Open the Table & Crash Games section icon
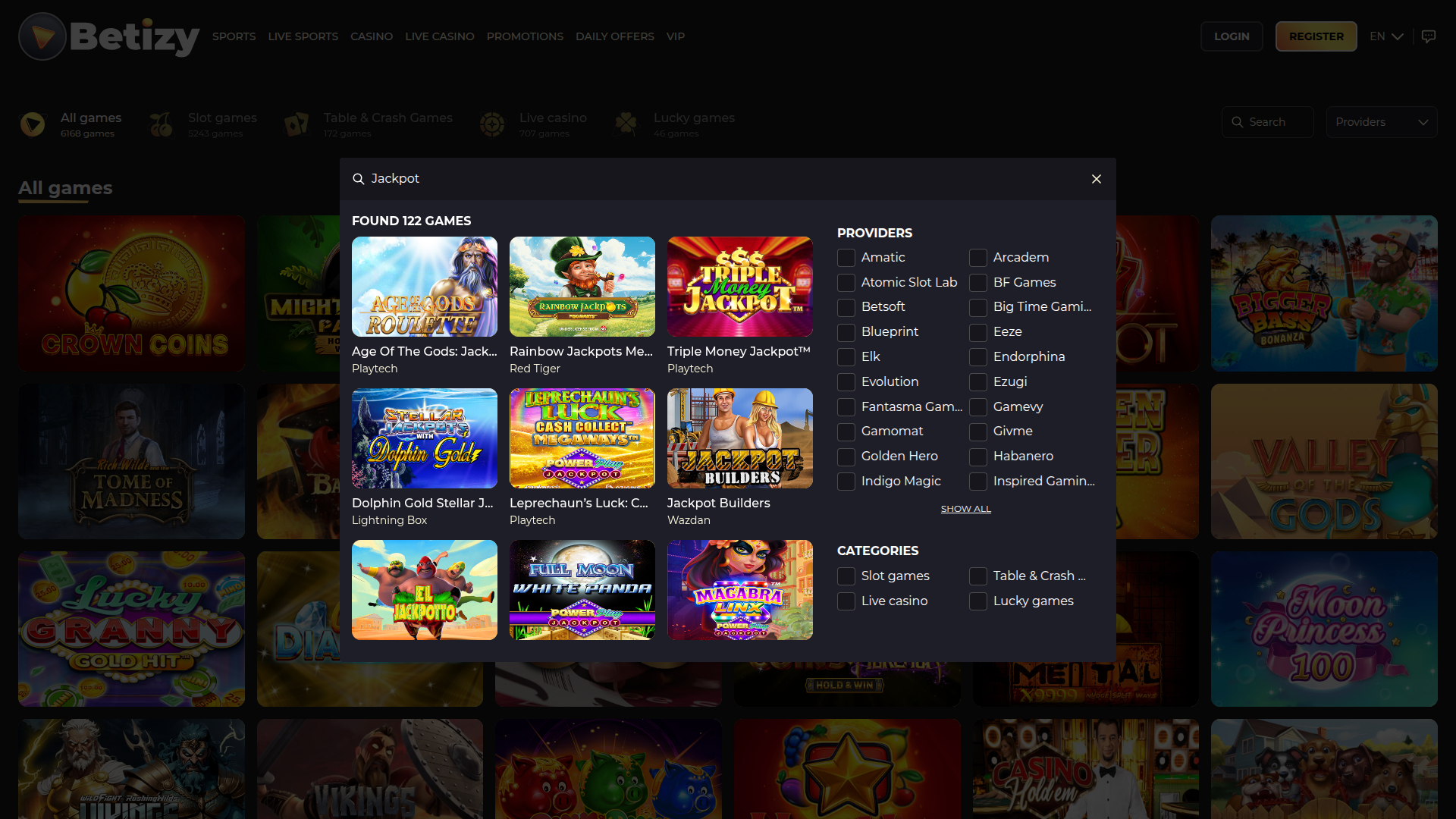 [x=296, y=124]
